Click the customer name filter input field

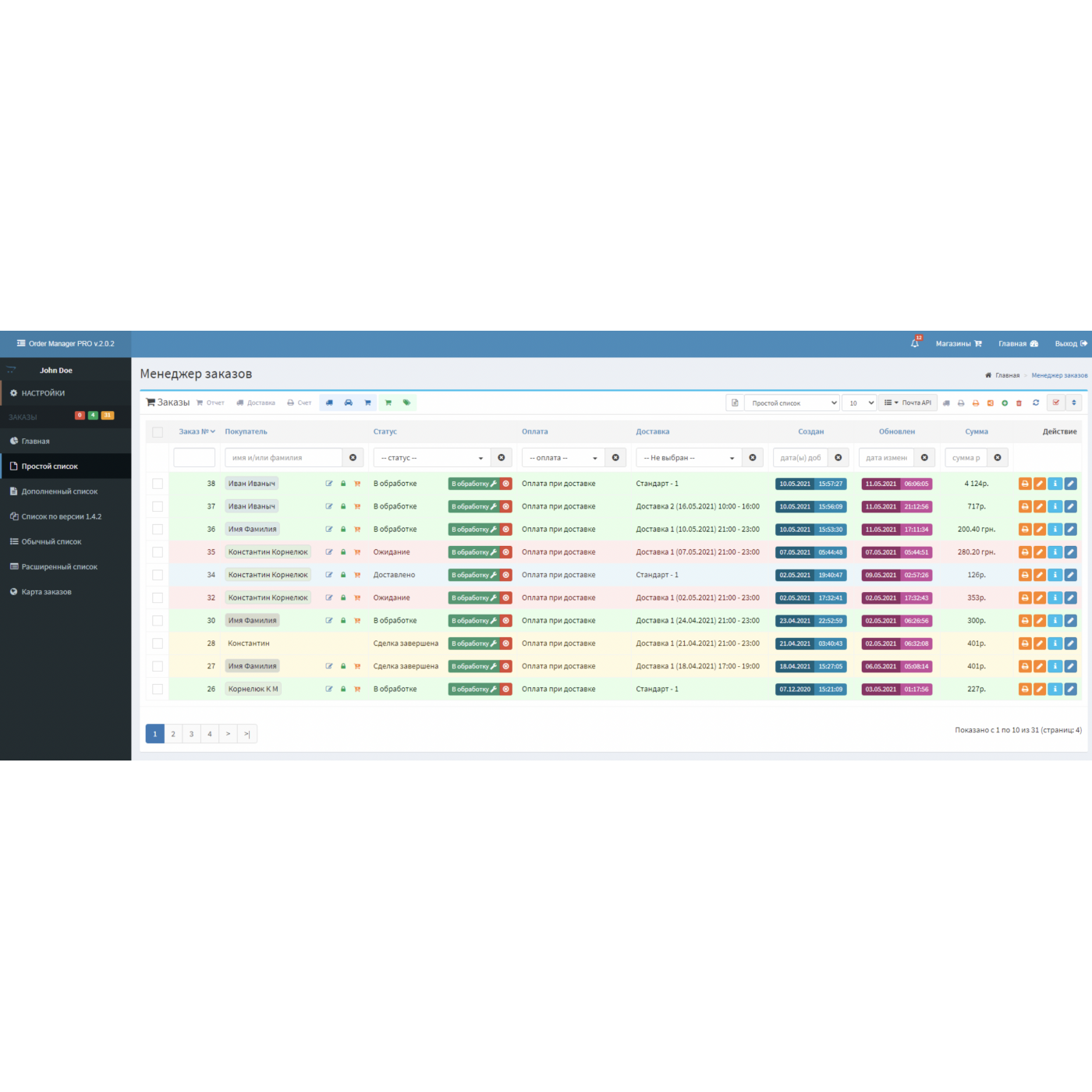click(x=284, y=458)
